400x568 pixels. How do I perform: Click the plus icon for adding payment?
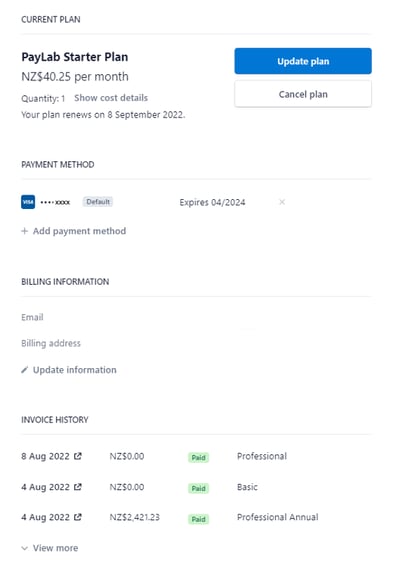point(24,231)
